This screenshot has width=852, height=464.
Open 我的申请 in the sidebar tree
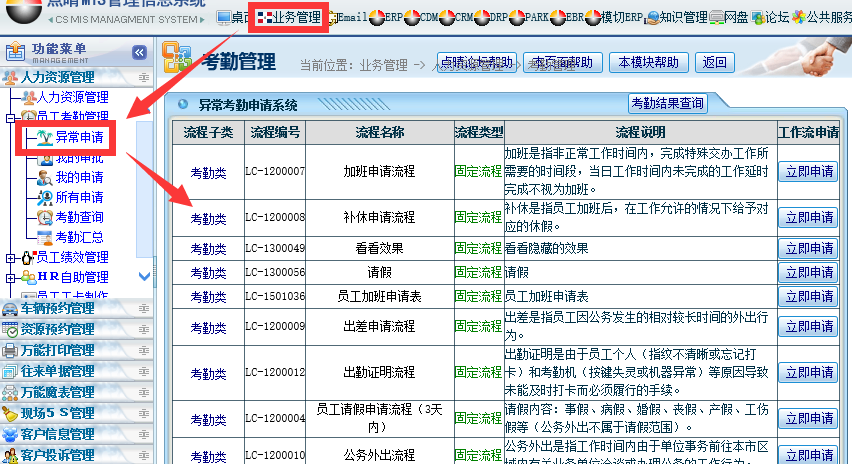pyautogui.click(x=78, y=177)
